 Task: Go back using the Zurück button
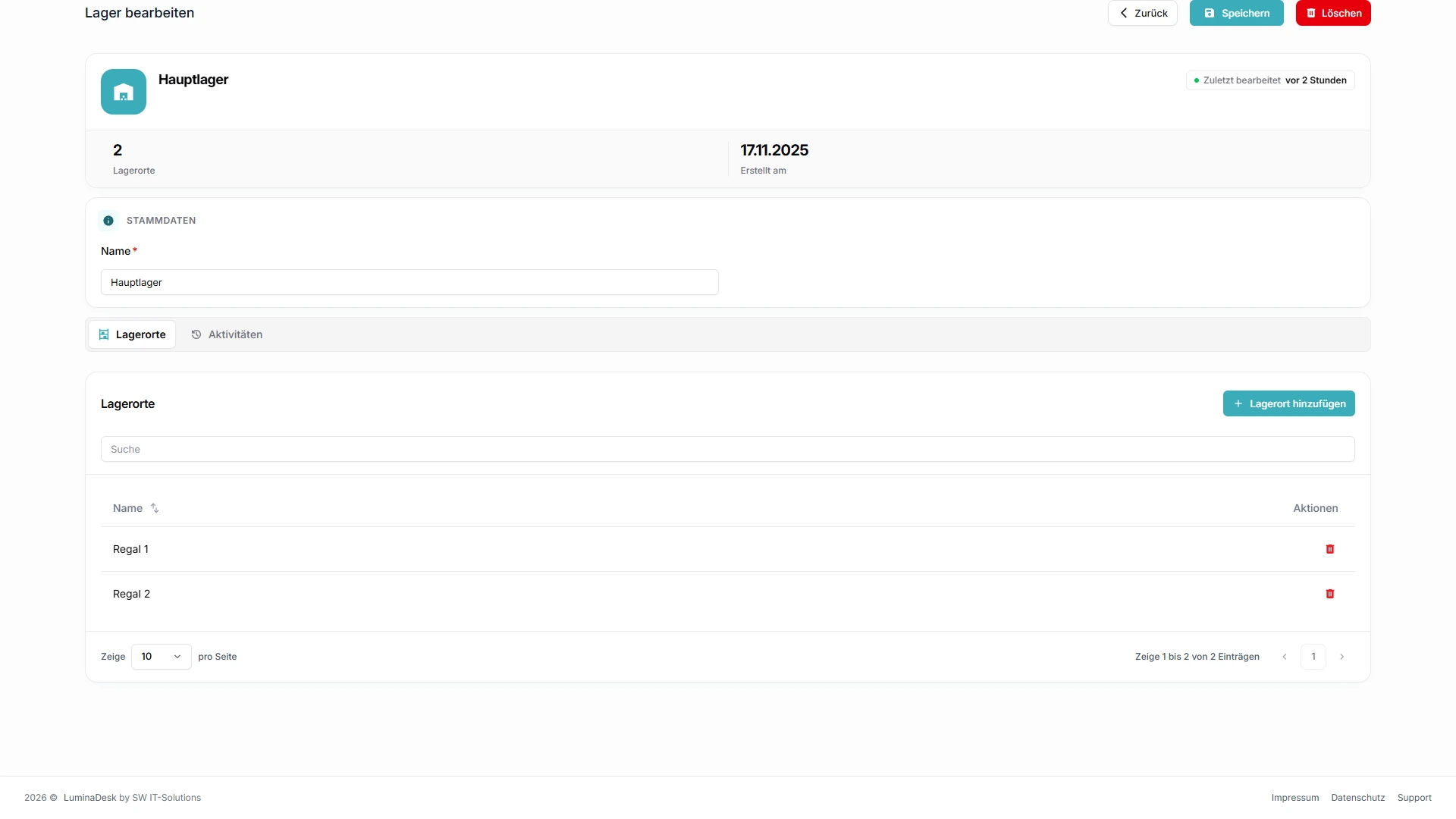[1143, 13]
